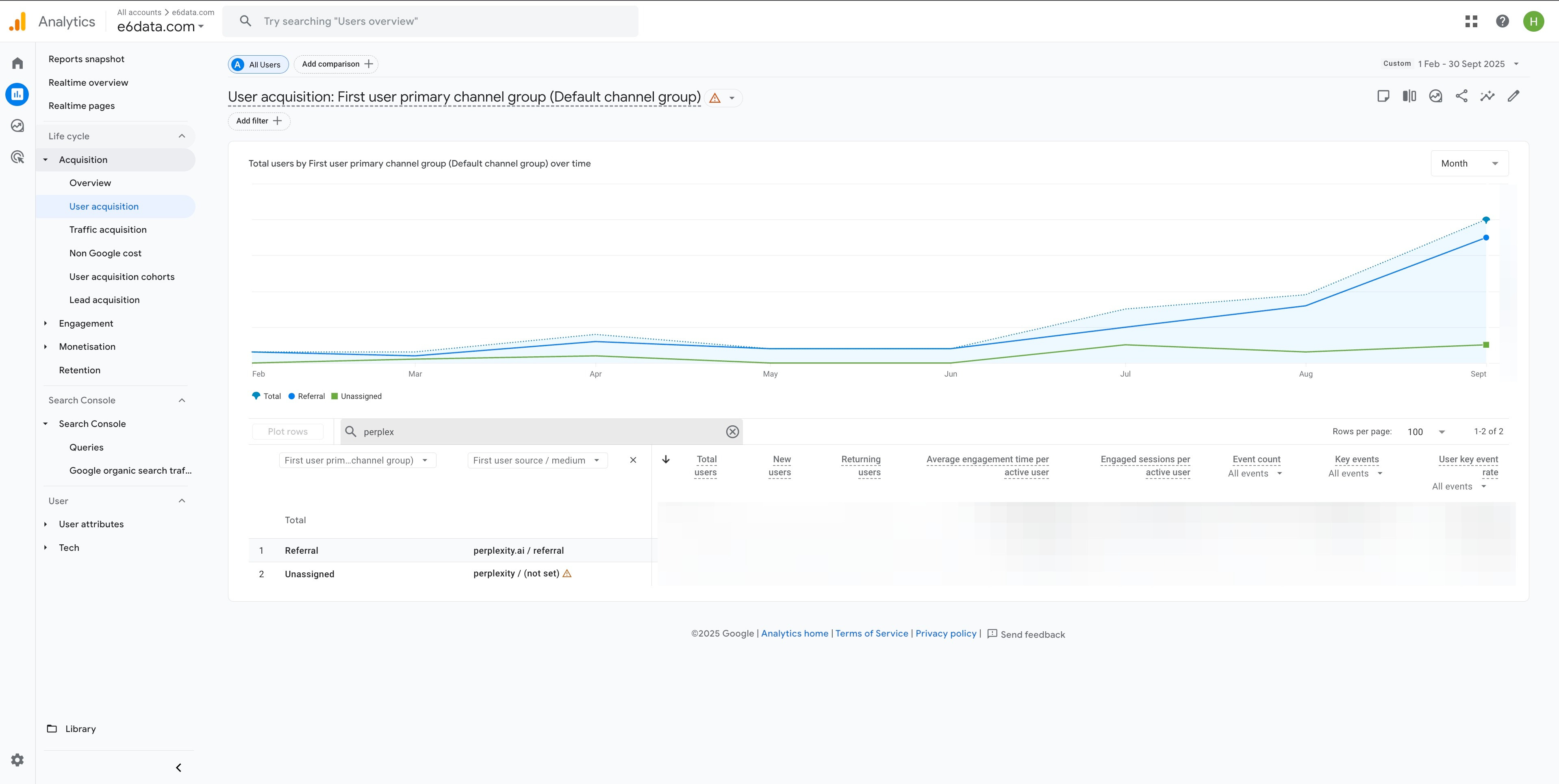Click the Add filter button
Viewport: 1559px width, 784px height.
(x=258, y=121)
